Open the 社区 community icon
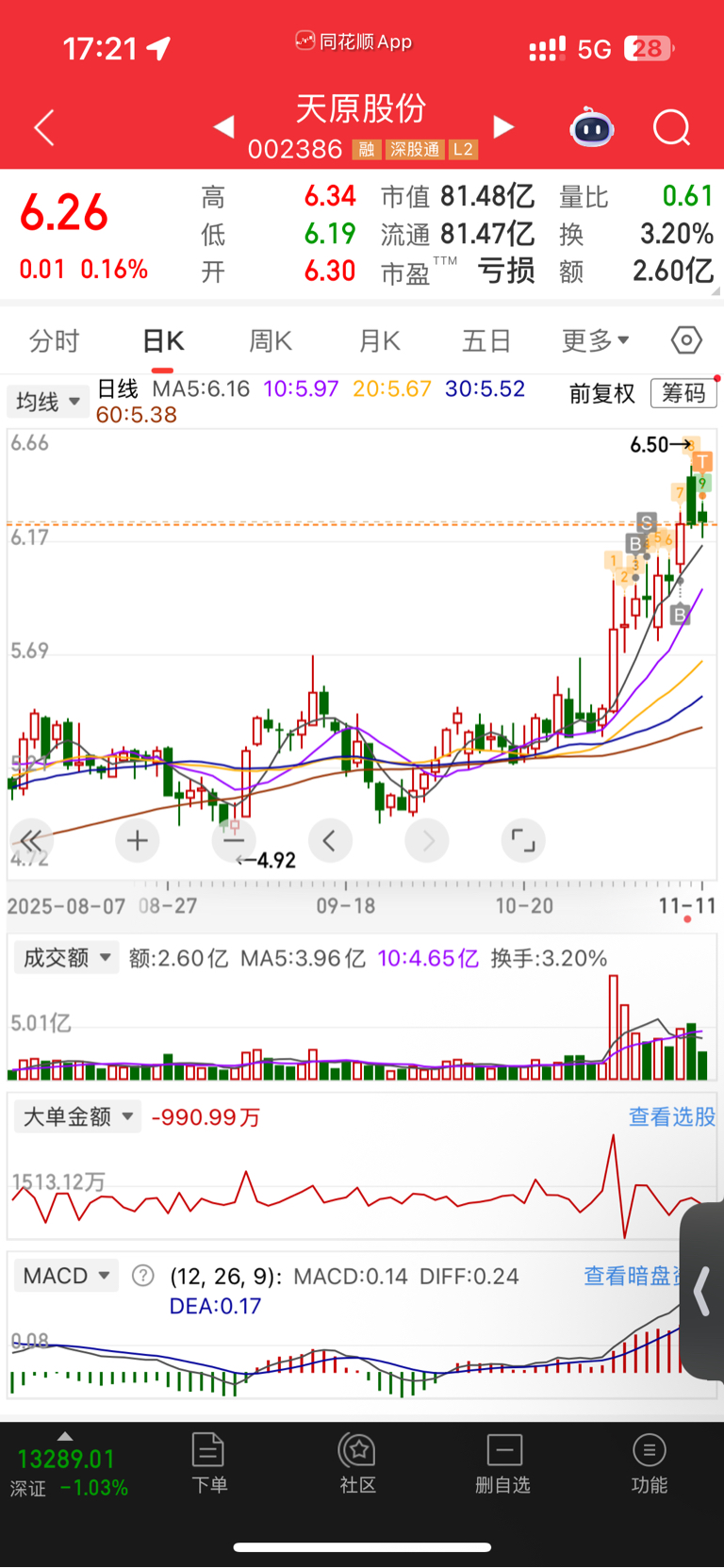Viewport: 724px width, 1568px height. click(357, 1463)
